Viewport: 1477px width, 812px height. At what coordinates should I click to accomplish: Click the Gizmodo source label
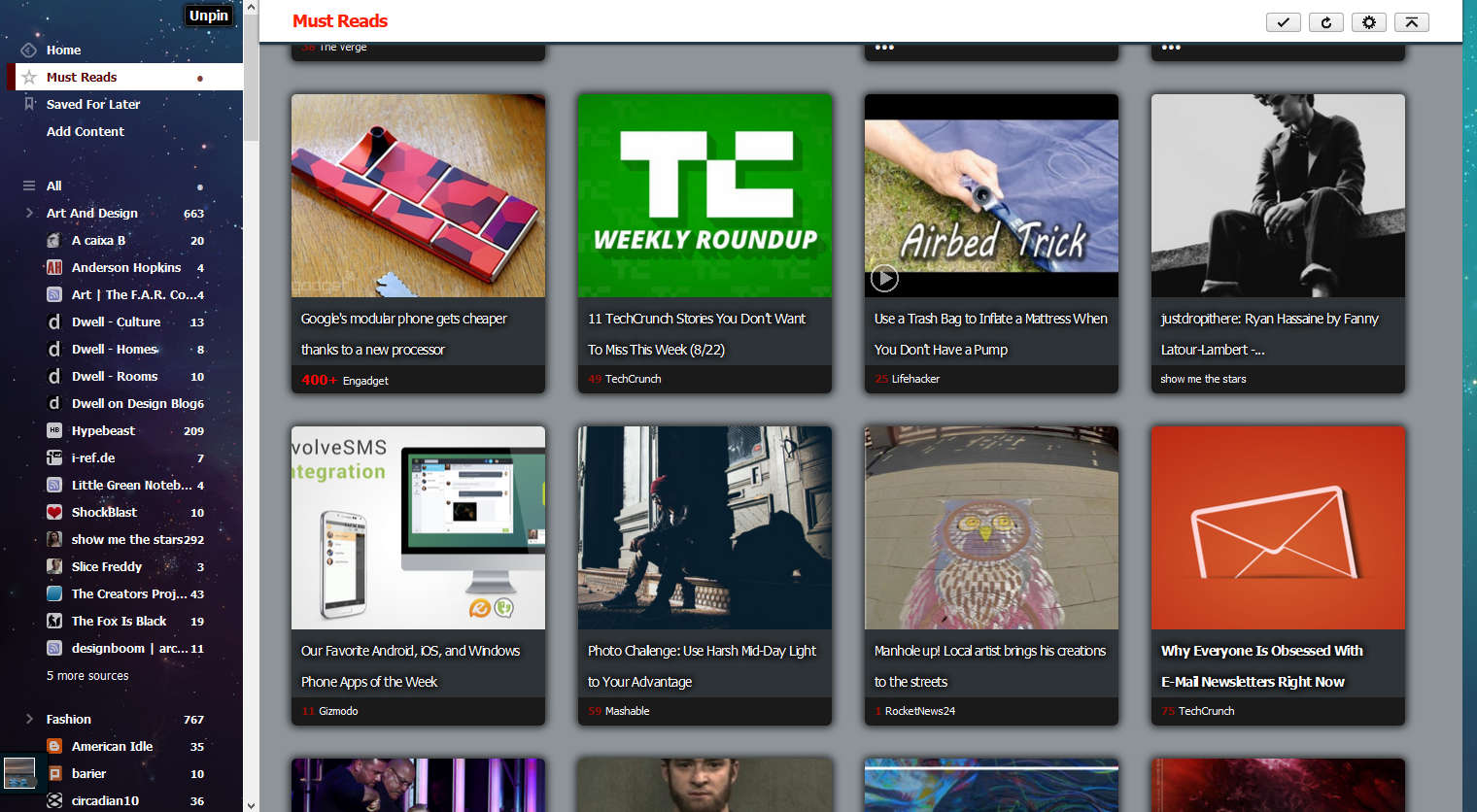click(x=338, y=711)
